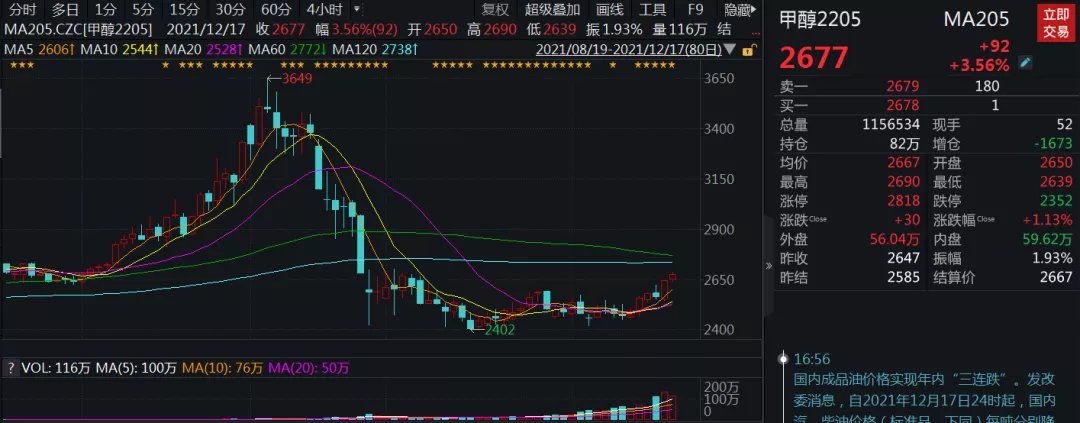This screenshot has width=1080, height=423.
Task: Toggle 复权 price adjustment
Action: pyautogui.click(x=495, y=10)
